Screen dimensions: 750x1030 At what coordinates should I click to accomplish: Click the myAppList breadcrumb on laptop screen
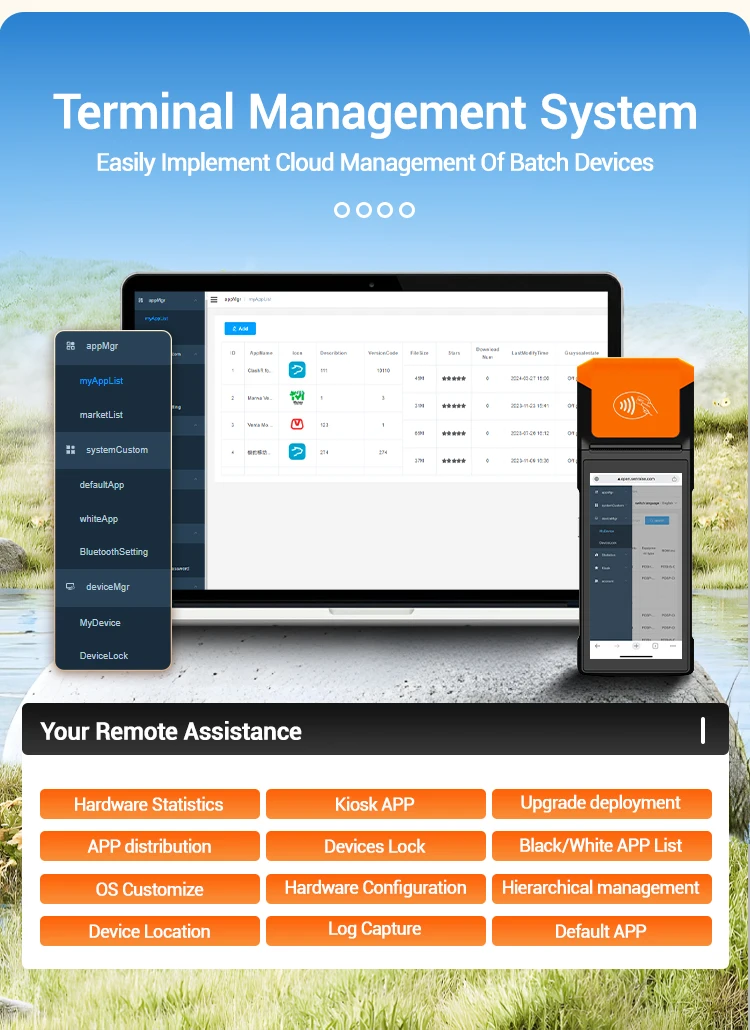[x=259, y=300]
